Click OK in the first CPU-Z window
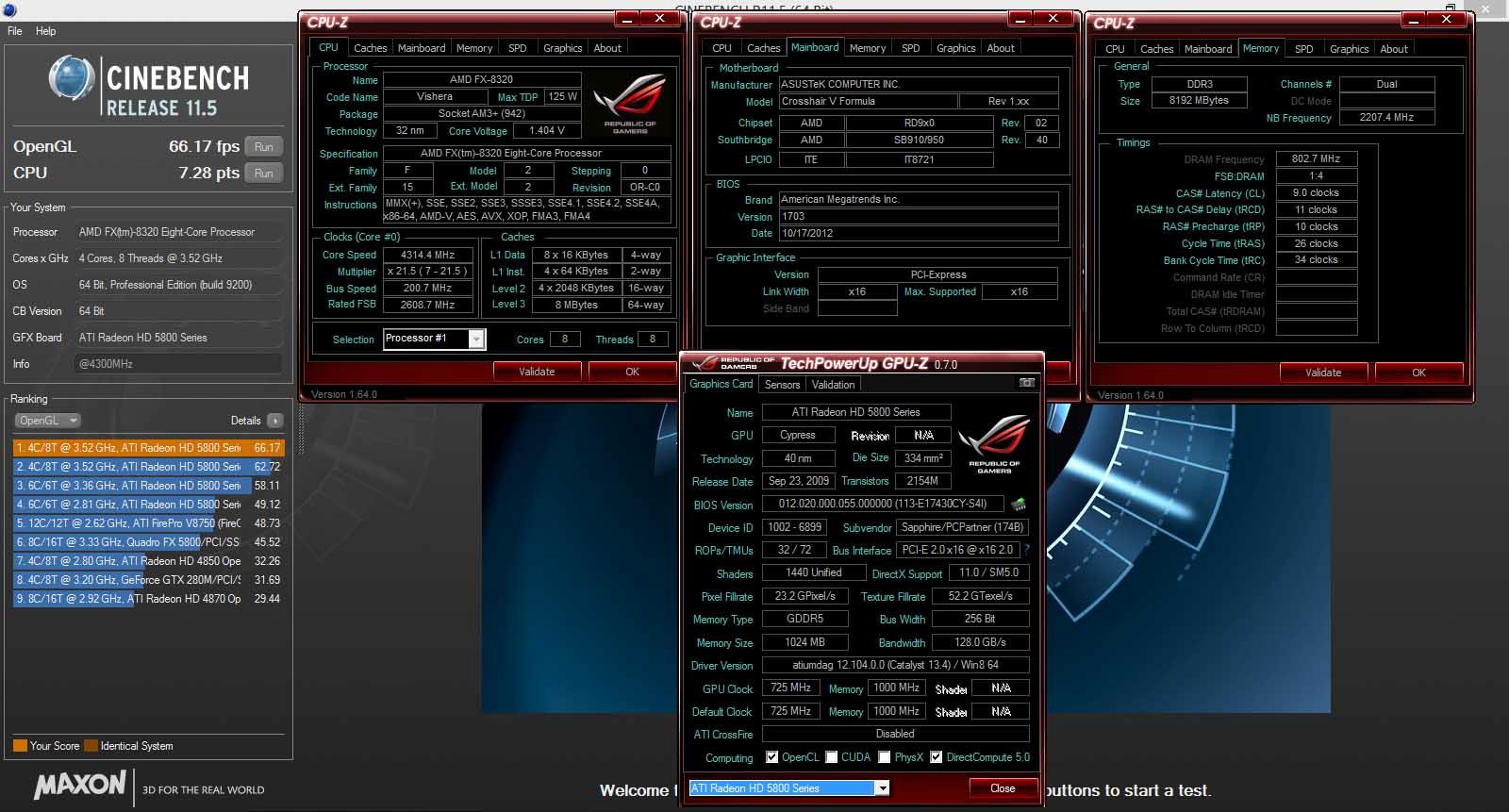This screenshot has height=812, width=1509. pos(632,372)
